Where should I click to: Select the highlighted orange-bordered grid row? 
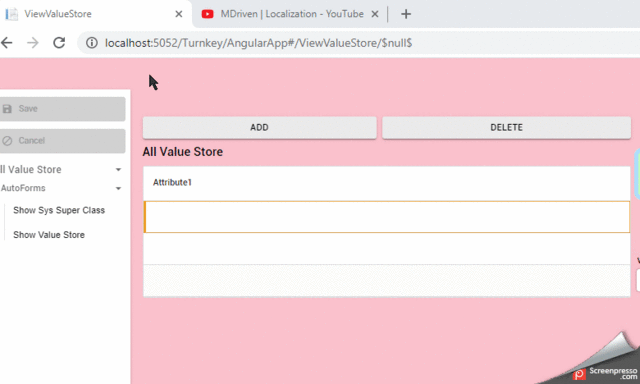387,217
